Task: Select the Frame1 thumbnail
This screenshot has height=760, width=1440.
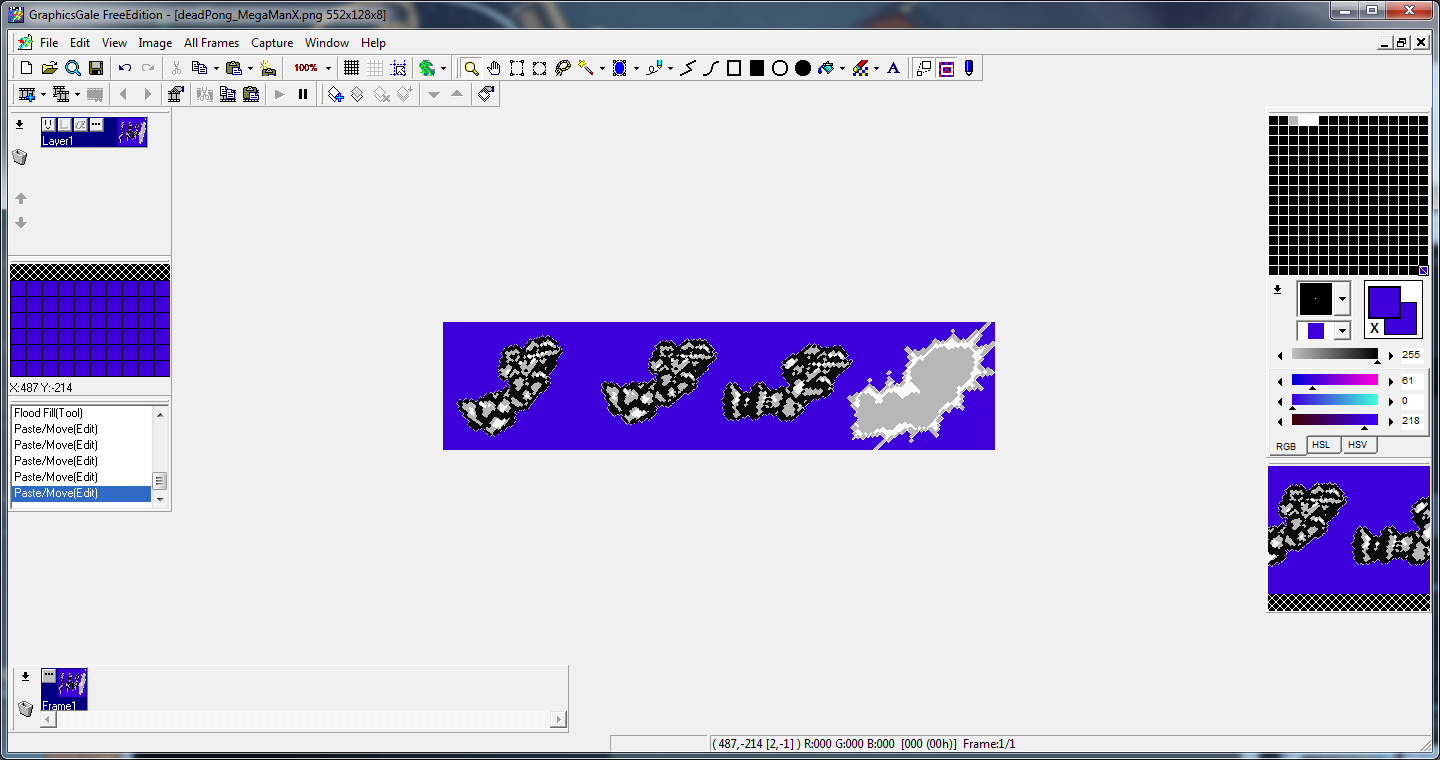Action: 64,689
